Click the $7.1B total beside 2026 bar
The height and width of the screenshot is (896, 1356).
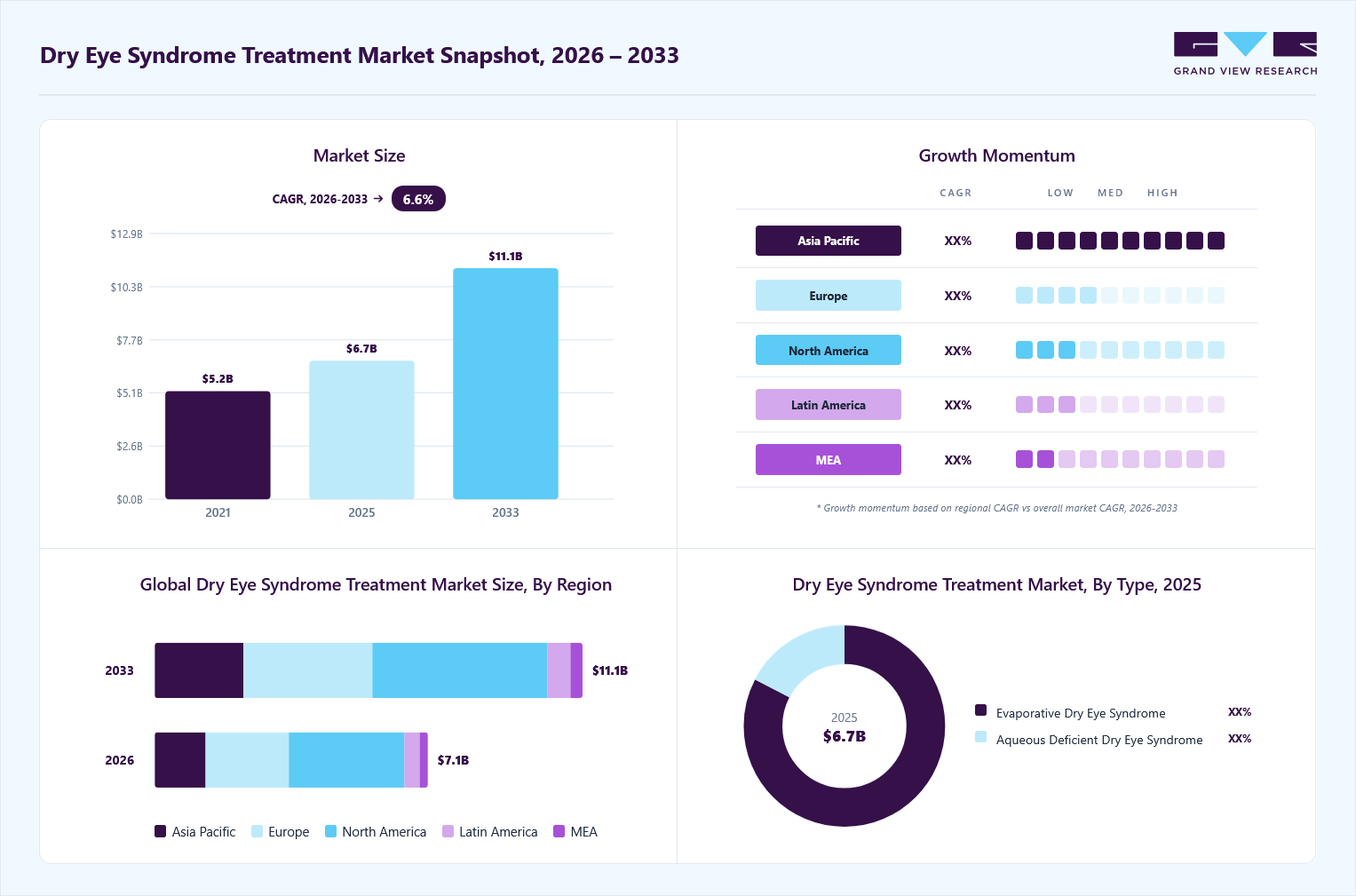tap(453, 760)
